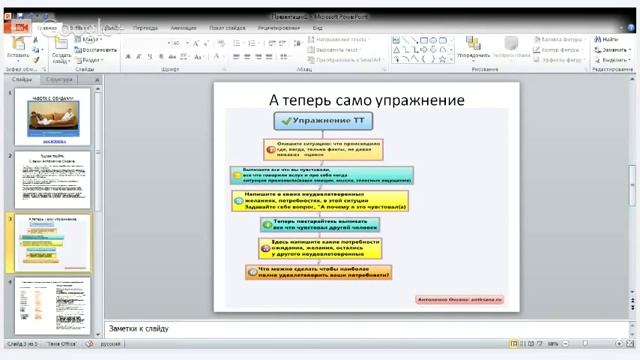Switch to the Переходы ribbon tab

pos(145,28)
